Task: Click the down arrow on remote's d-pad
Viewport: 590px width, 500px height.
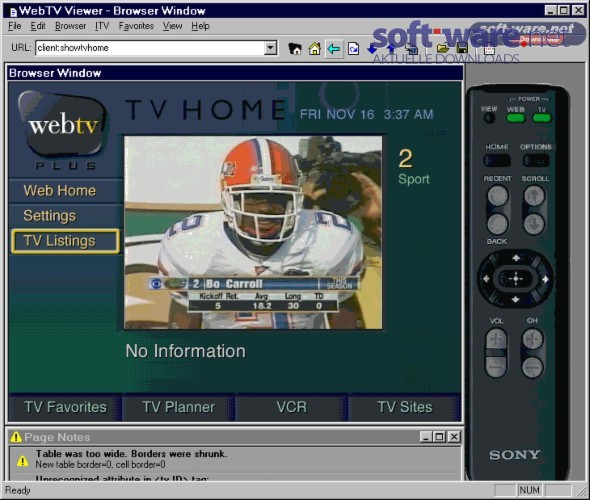Action: pyautogui.click(x=516, y=299)
